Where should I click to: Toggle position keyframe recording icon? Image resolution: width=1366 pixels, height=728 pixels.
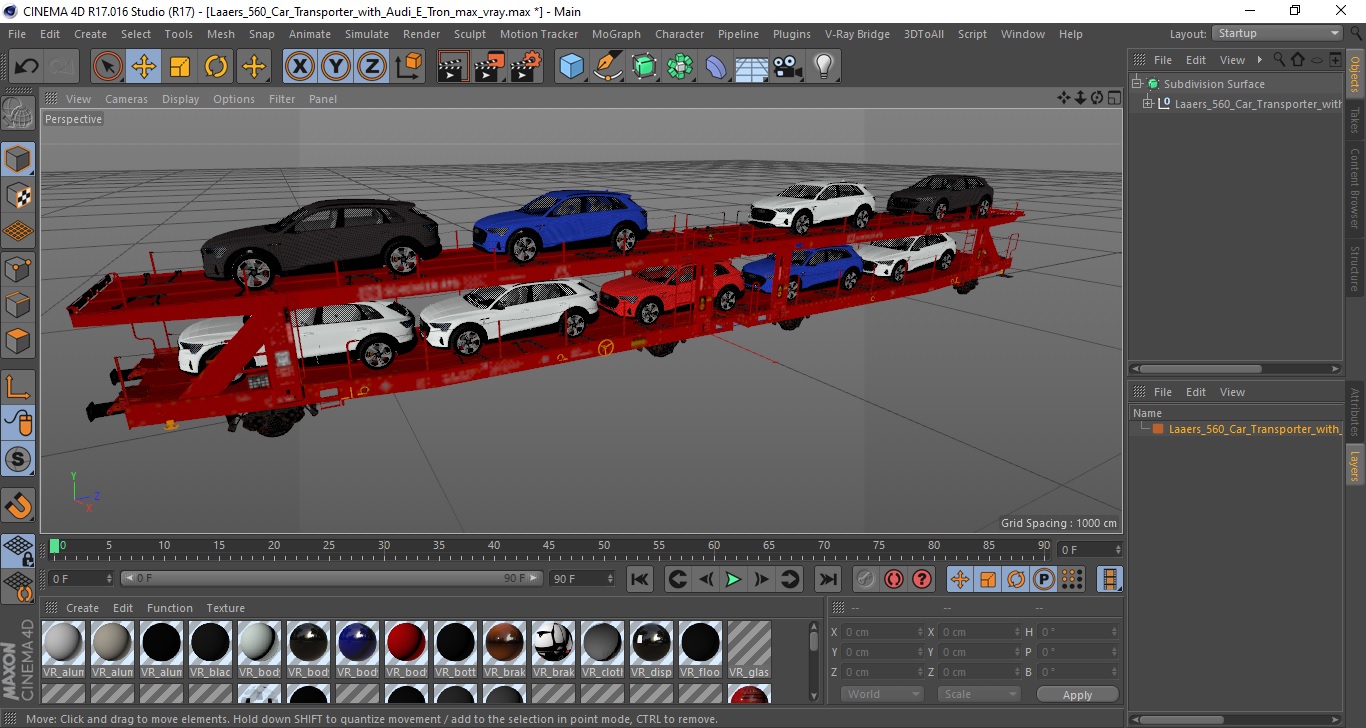[960, 579]
